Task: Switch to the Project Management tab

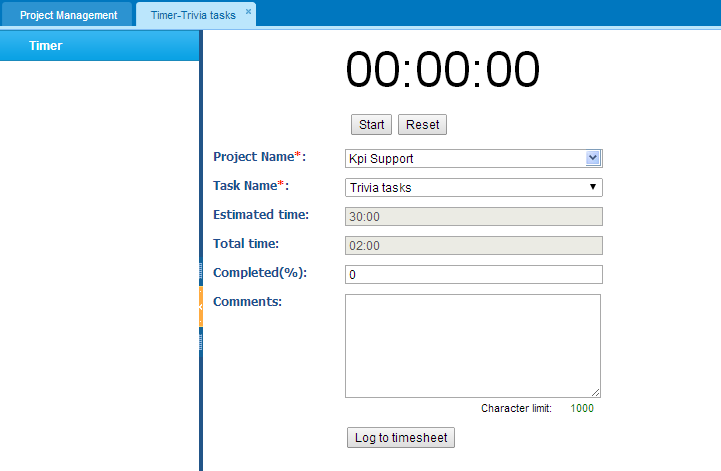Action: point(68,15)
